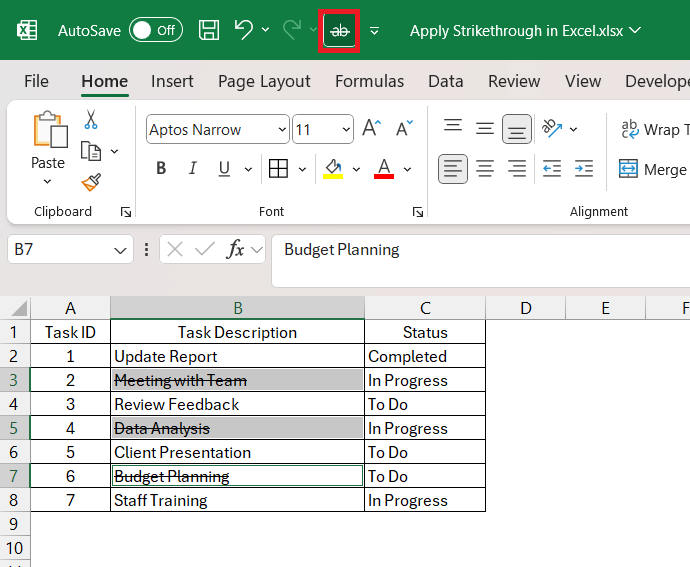Click the Format Painter brush icon
Screen dimensions: 690x567
click(x=91, y=182)
